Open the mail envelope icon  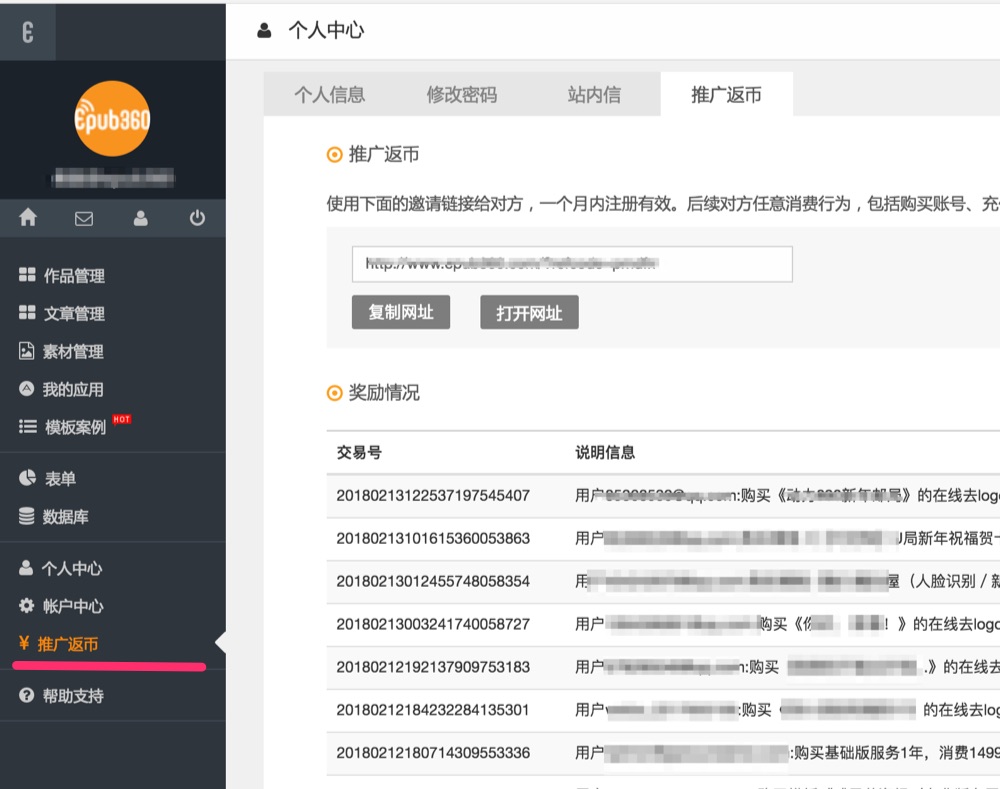tap(84, 218)
